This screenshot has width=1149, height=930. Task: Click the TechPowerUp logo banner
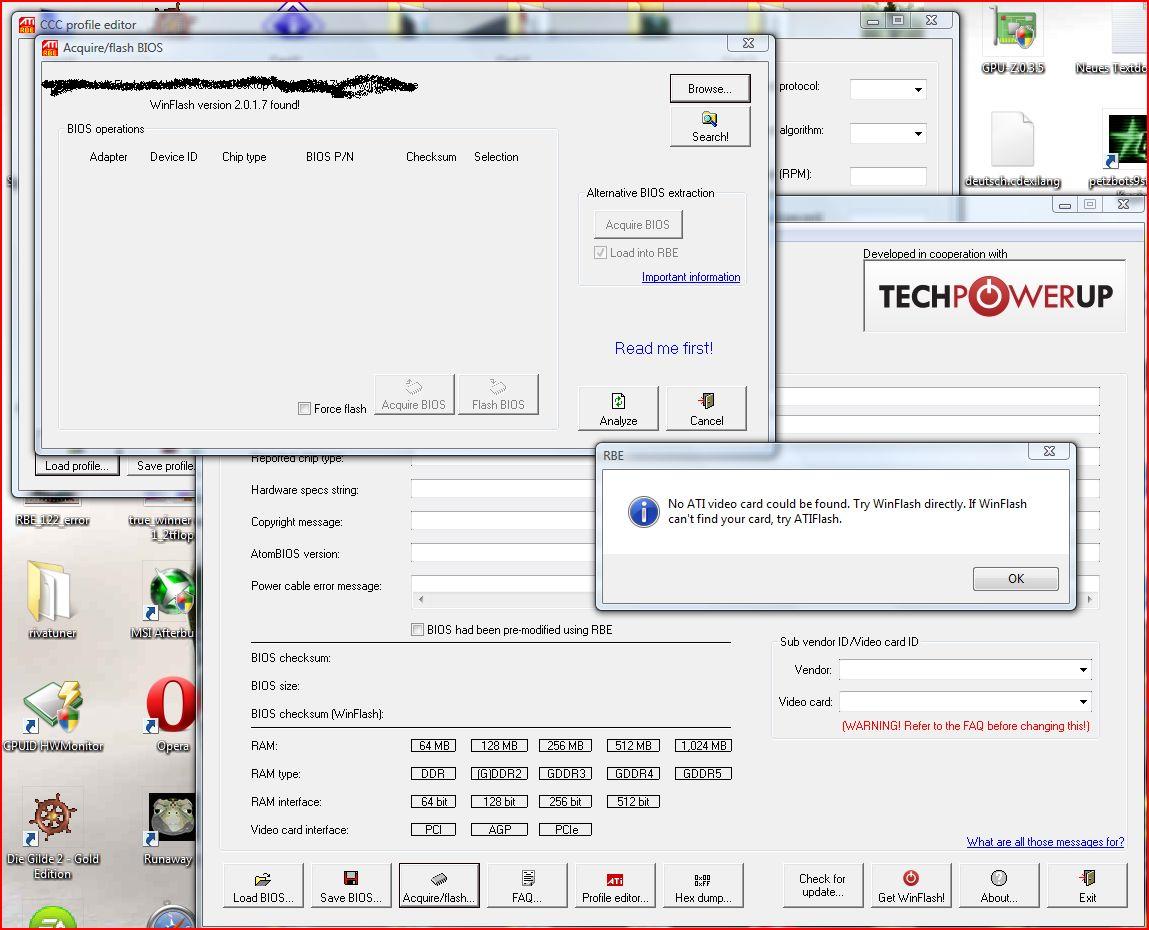[x=994, y=296]
